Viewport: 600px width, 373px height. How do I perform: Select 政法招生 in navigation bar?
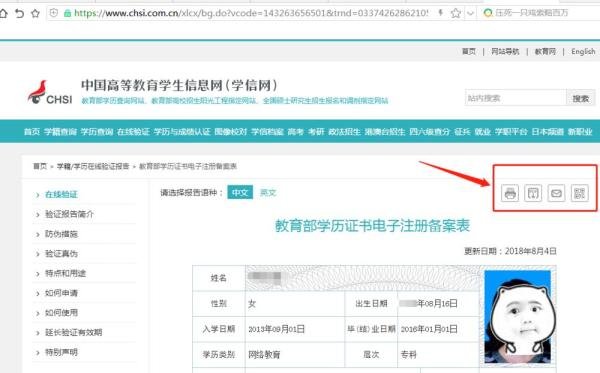(x=344, y=132)
